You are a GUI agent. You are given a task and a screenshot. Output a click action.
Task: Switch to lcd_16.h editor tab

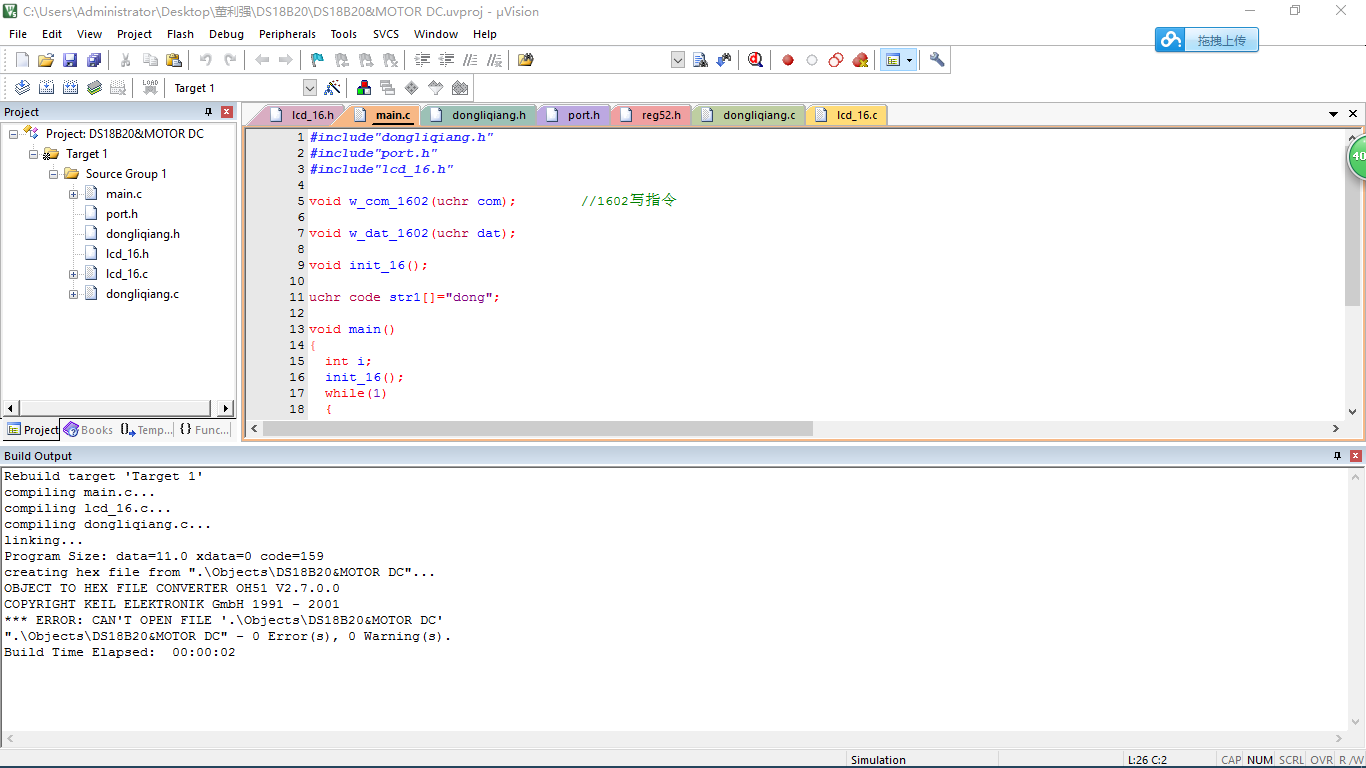point(302,115)
